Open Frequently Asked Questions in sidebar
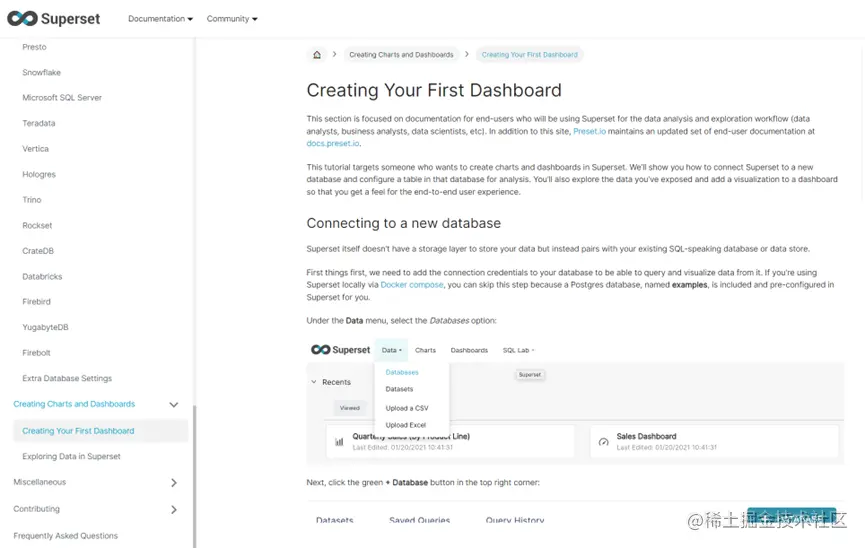The width and height of the screenshot is (865, 548). (66, 536)
